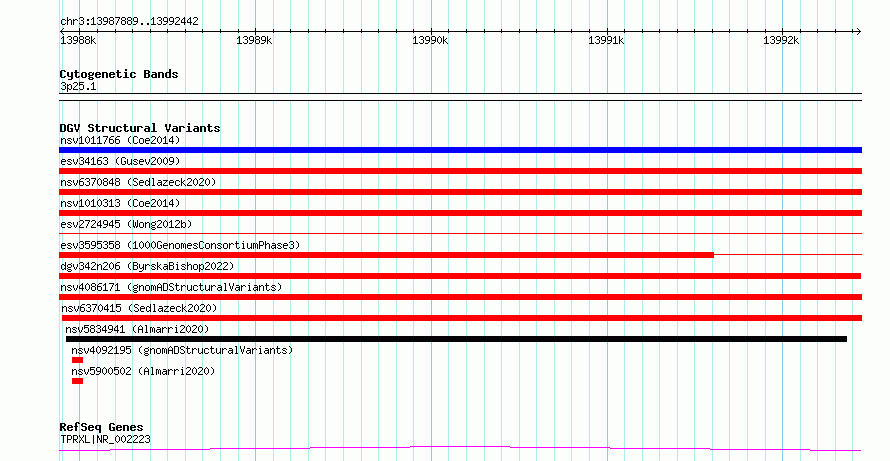Viewport: 890px width, 461px height.
Task: Click the thick red esv3595358 bar
Action: pos(387,255)
